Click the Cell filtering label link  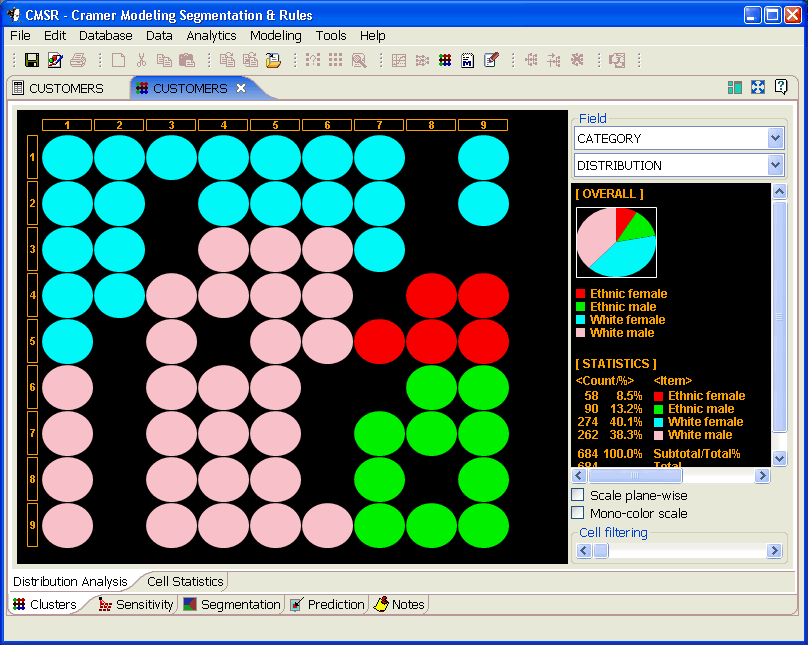coord(613,532)
